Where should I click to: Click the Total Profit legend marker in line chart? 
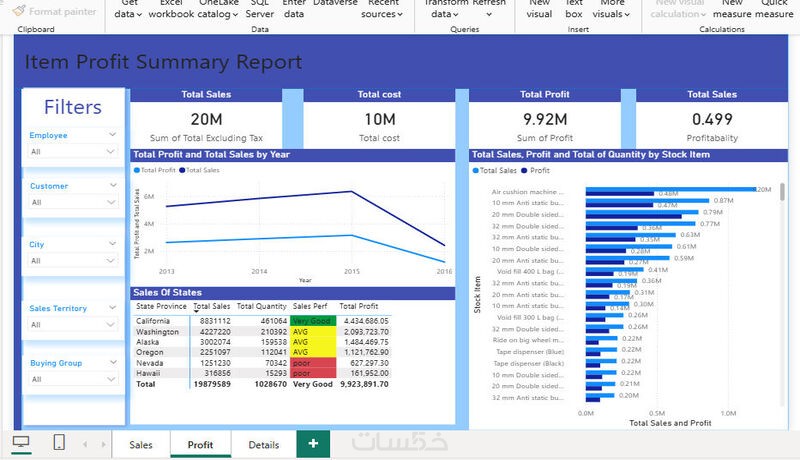(x=137, y=170)
